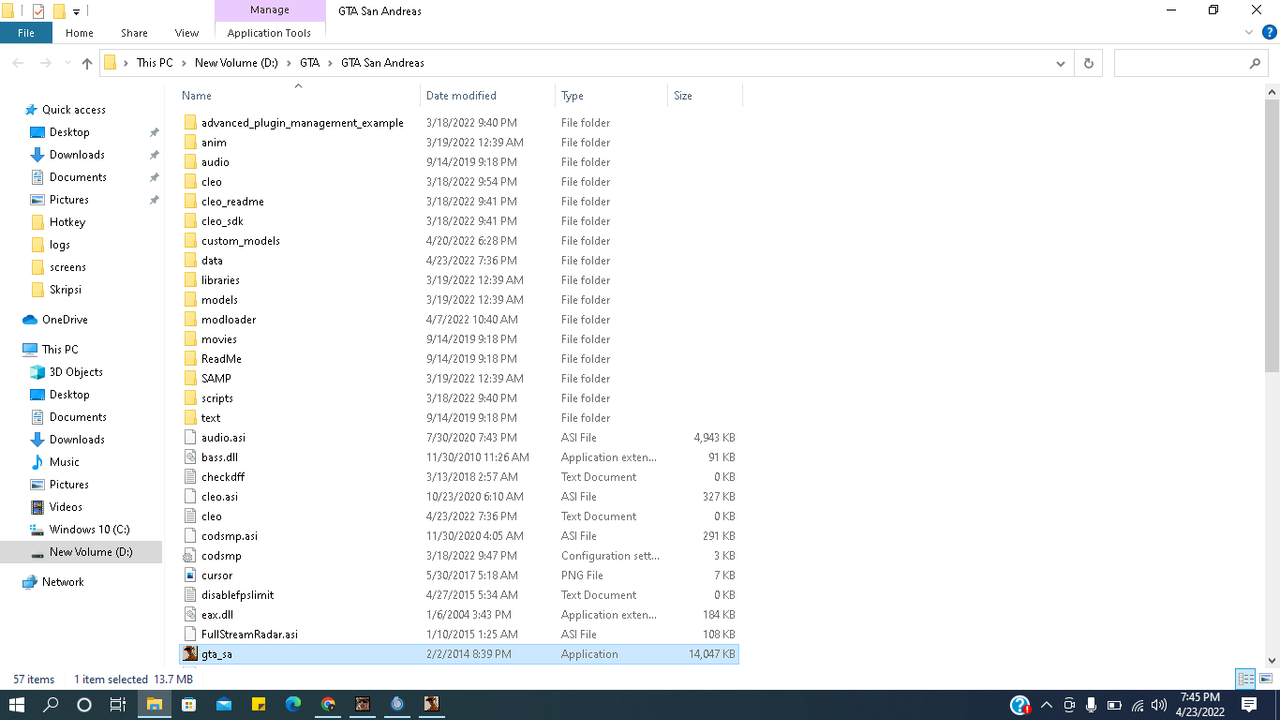The image size is (1280, 720).
Task: Click the bass.dll file icon
Action: click(x=190, y=457)
